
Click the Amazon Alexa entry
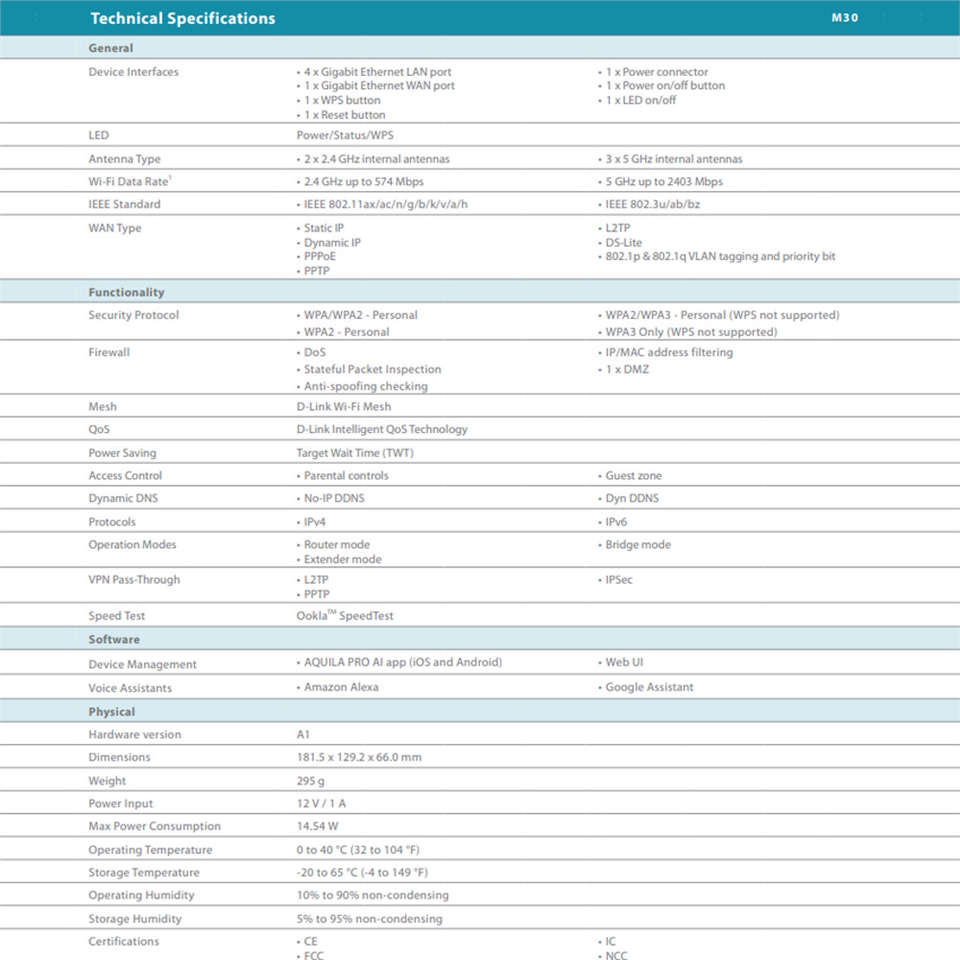[341, 688]
